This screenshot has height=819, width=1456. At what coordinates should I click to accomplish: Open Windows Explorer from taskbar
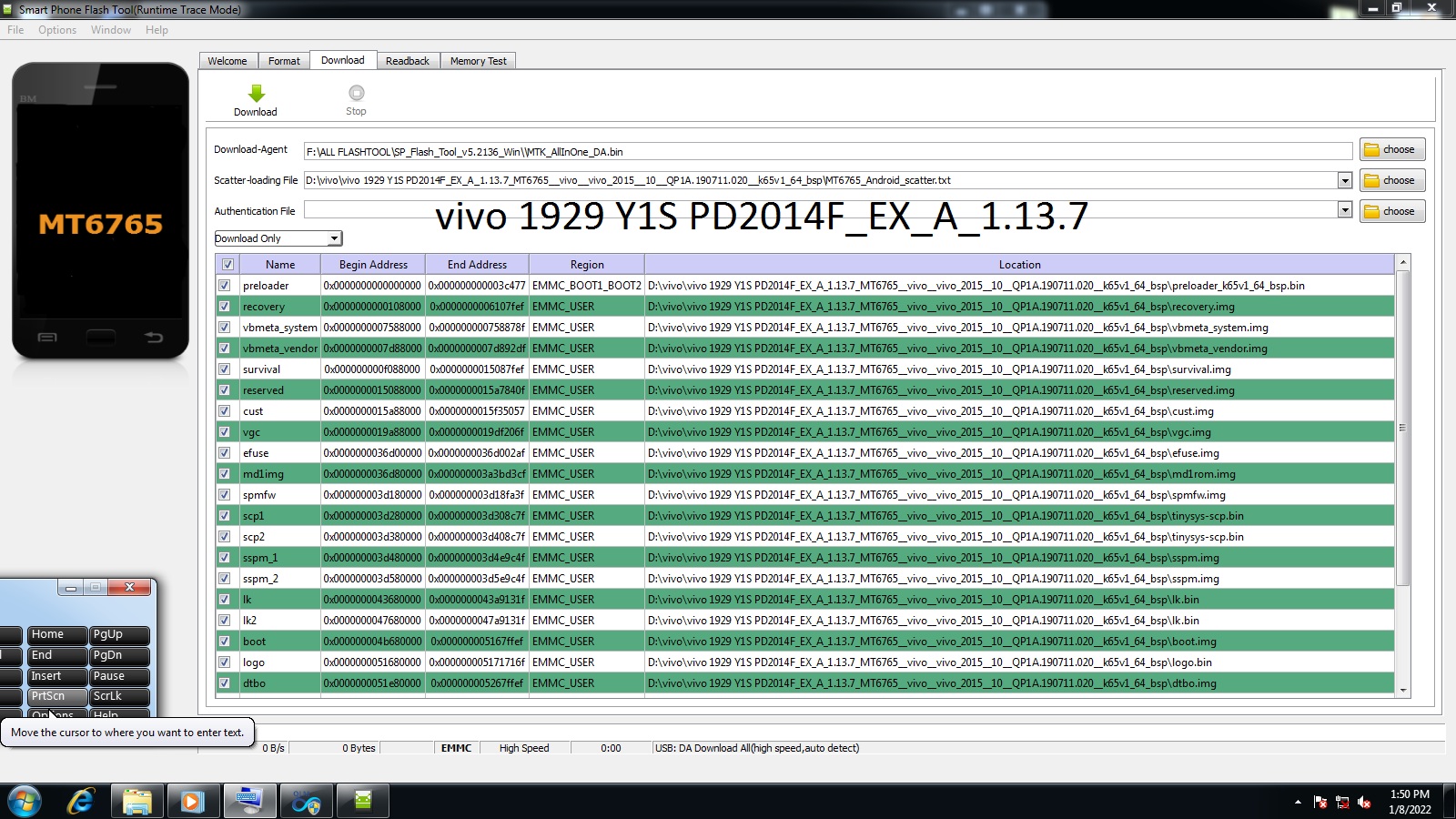[x=136, y=801]
